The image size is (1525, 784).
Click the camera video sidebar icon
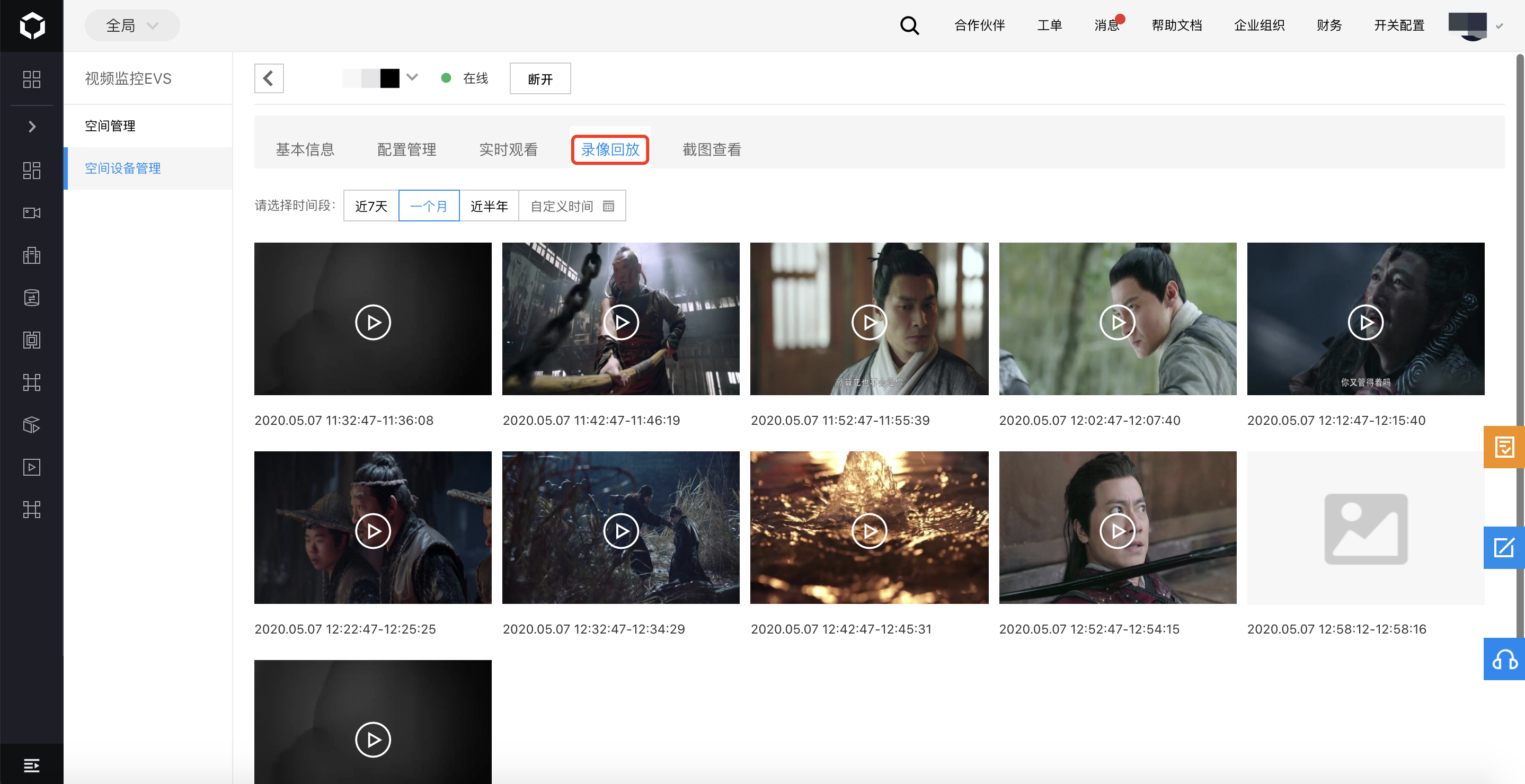coord(31,213)
